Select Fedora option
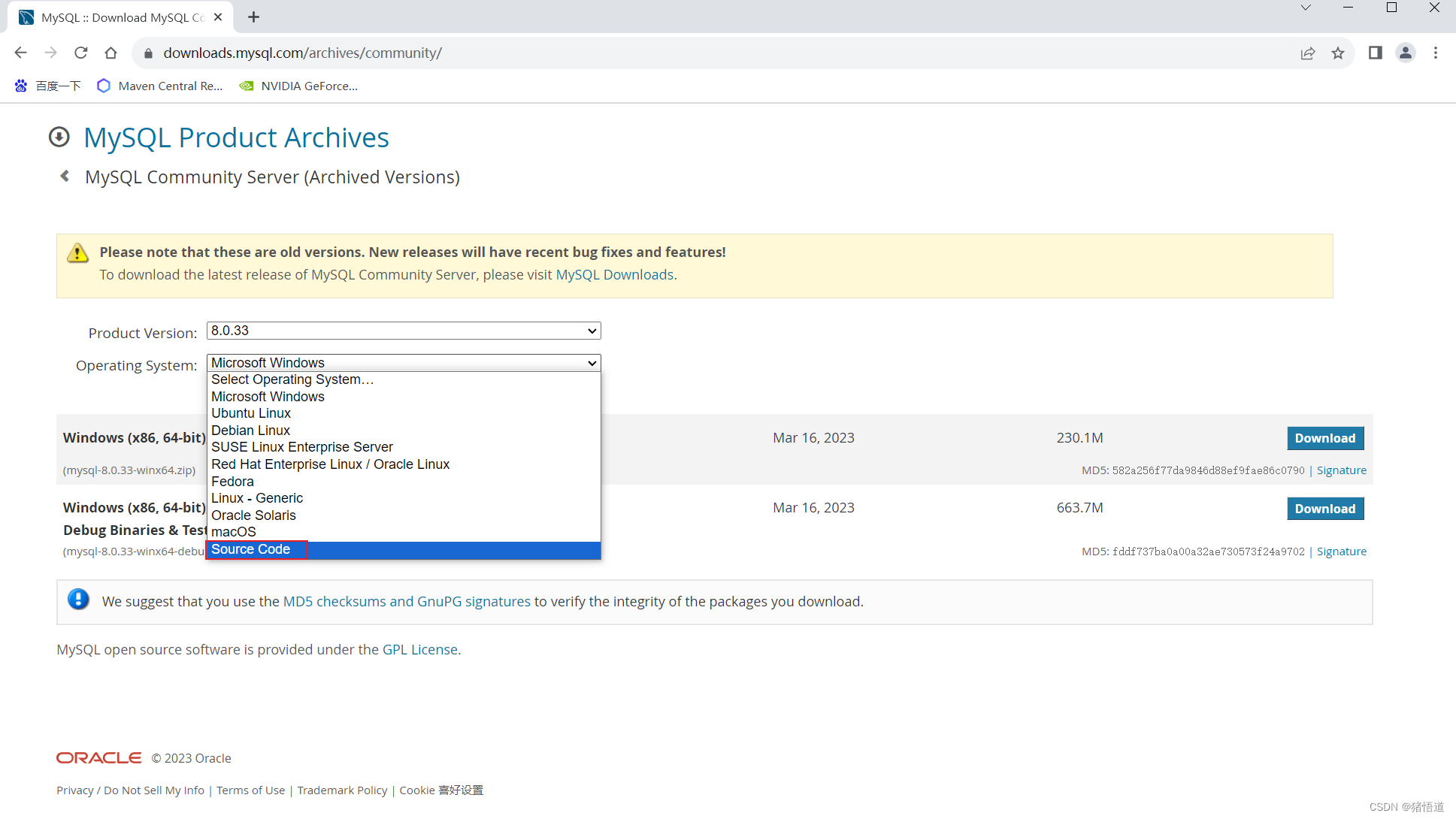Screen dimensions: 1456x819 404,482
